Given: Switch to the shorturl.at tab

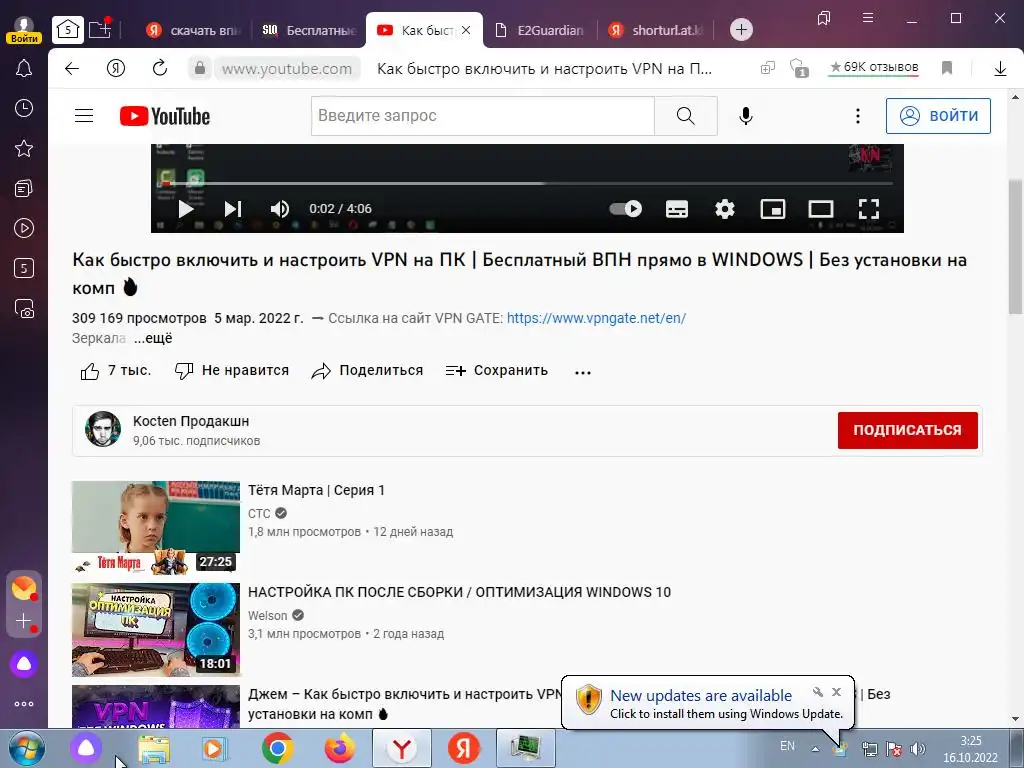Looking at the screenshot, I should pyautogui.click(x=656, y=30).
